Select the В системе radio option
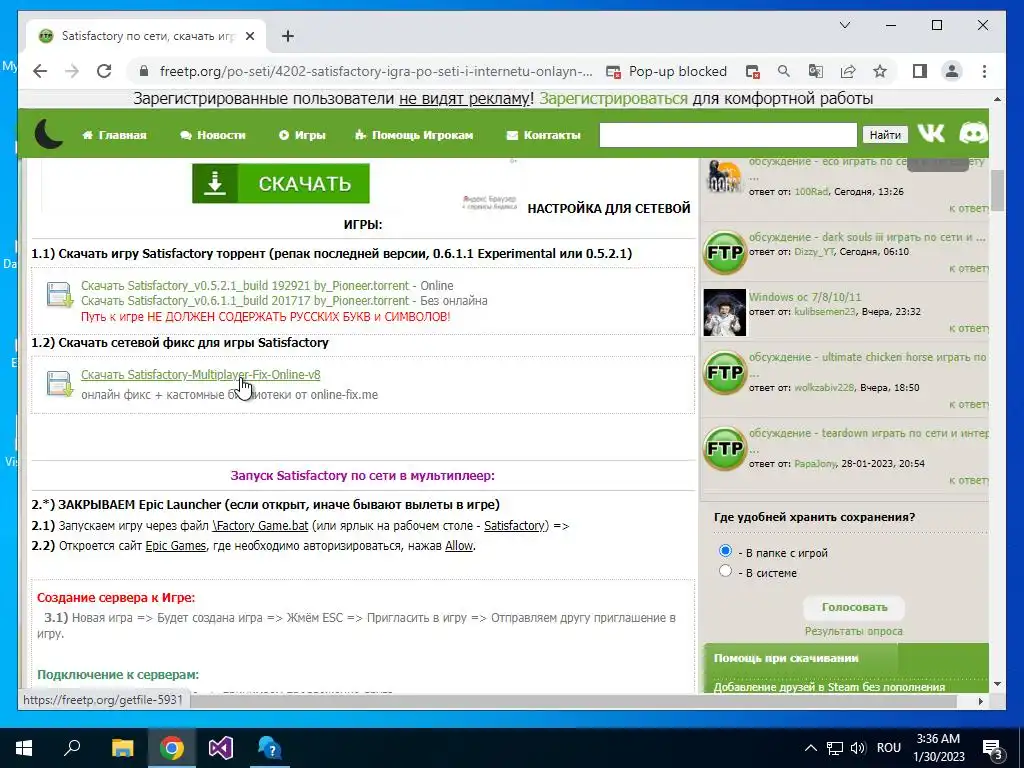 725,571
